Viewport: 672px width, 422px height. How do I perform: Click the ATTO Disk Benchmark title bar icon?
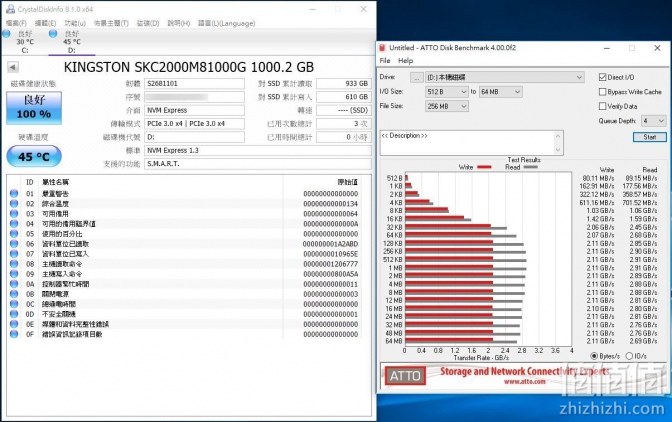coord(382,48)
